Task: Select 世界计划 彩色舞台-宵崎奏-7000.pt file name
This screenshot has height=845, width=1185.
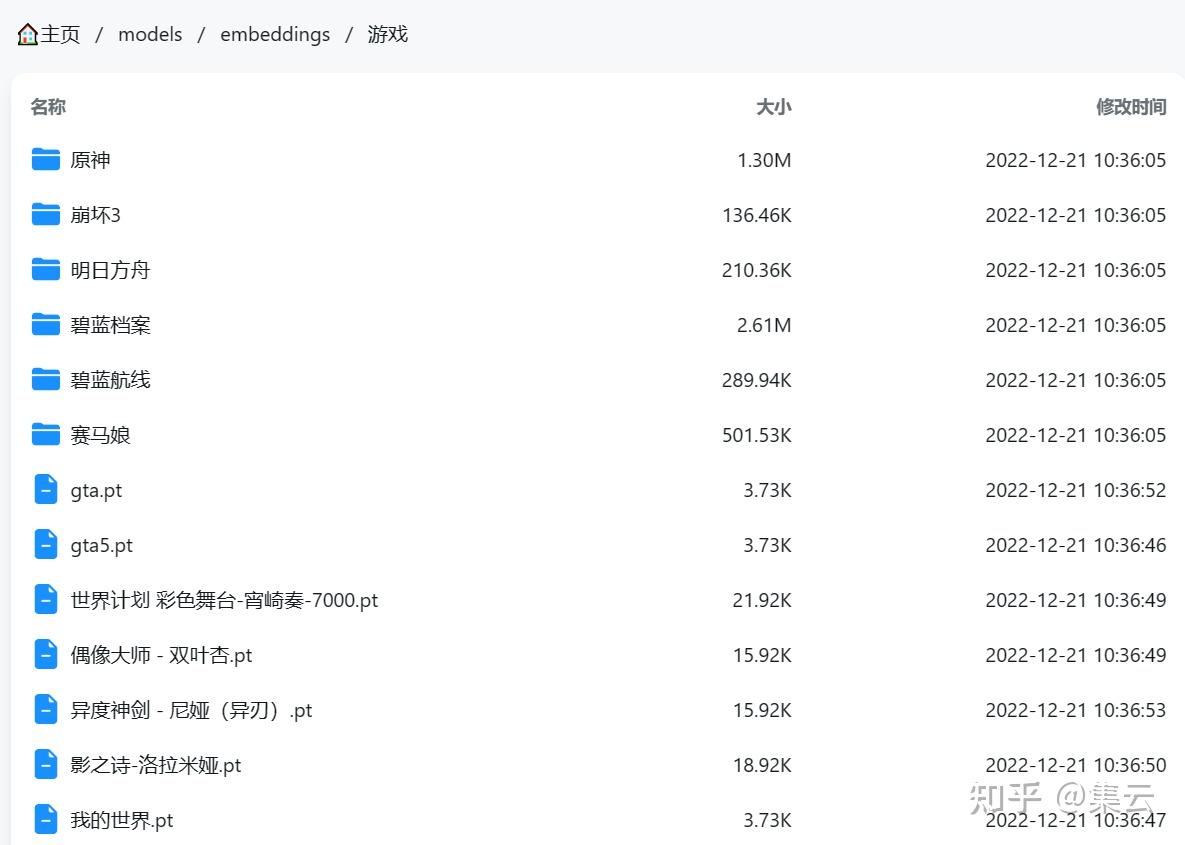Action: click(x=224, y=600)
